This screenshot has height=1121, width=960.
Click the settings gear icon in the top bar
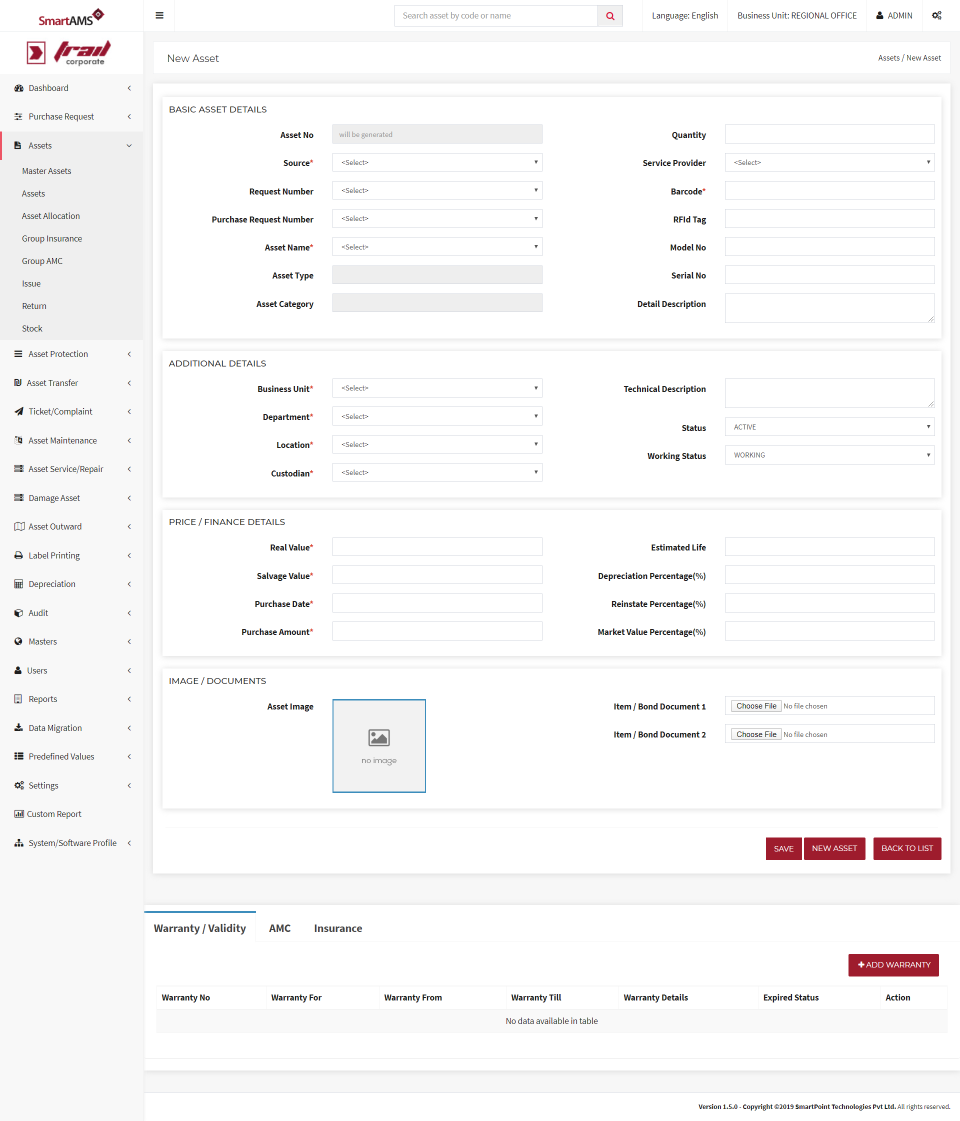(936, 15)
